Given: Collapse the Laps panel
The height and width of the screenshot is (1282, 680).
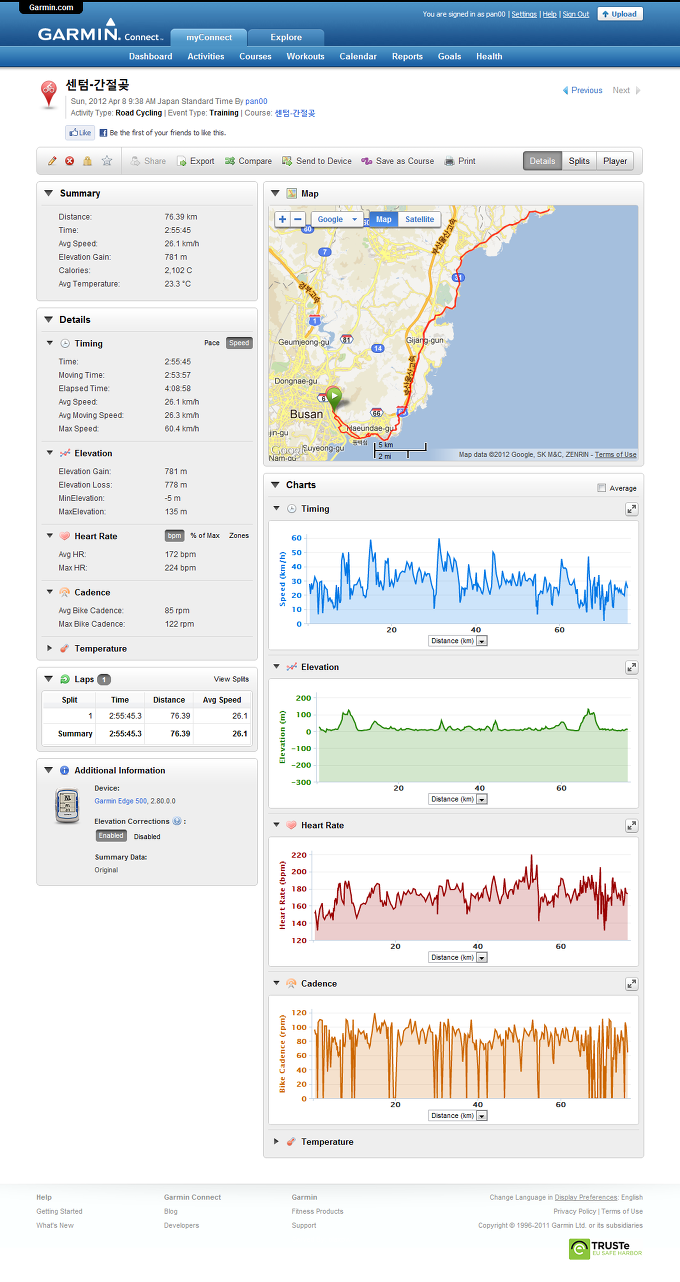Looking at the screenshot, I should tap(48, 679).
